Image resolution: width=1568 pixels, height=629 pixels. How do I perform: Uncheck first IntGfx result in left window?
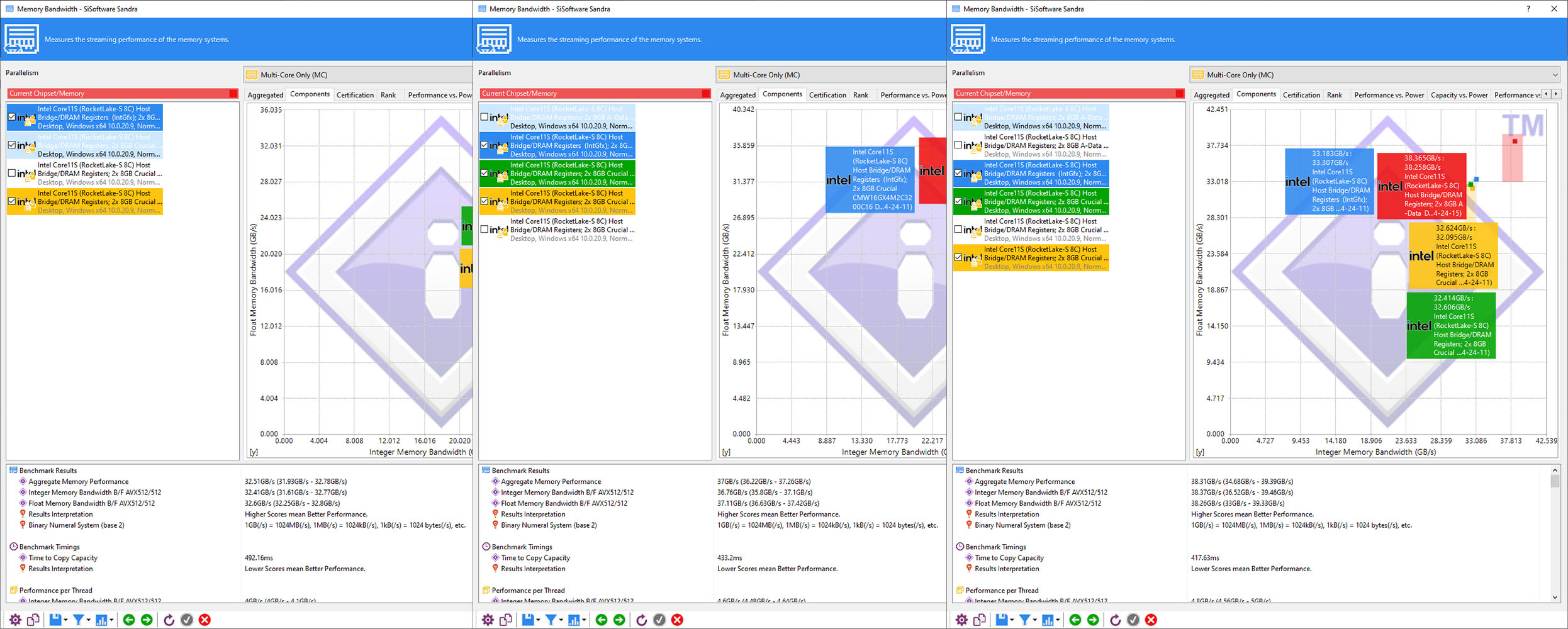[x=12, y=117]
